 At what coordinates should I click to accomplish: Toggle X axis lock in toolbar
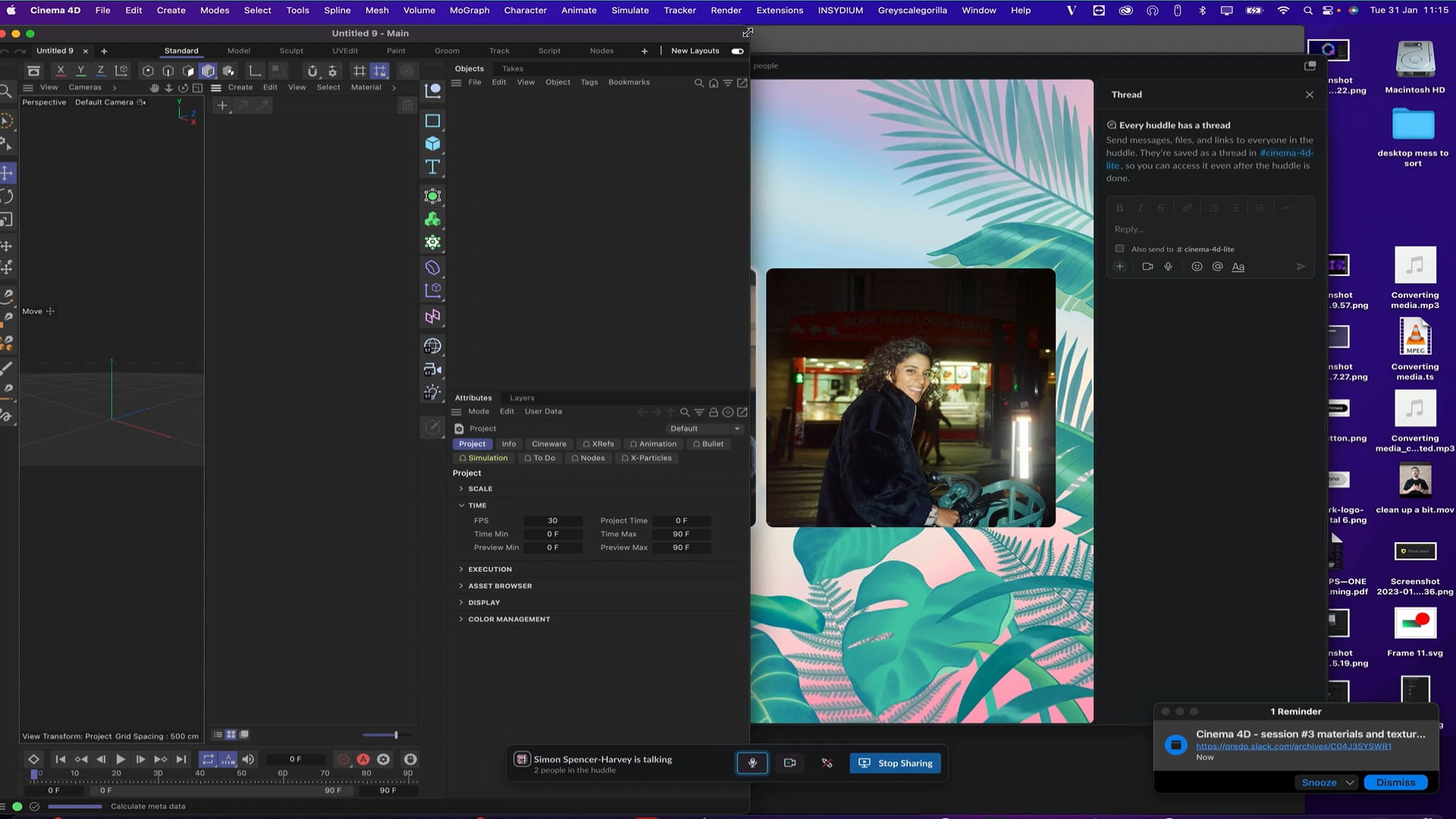pyautogui.click(x=61, y=71)
